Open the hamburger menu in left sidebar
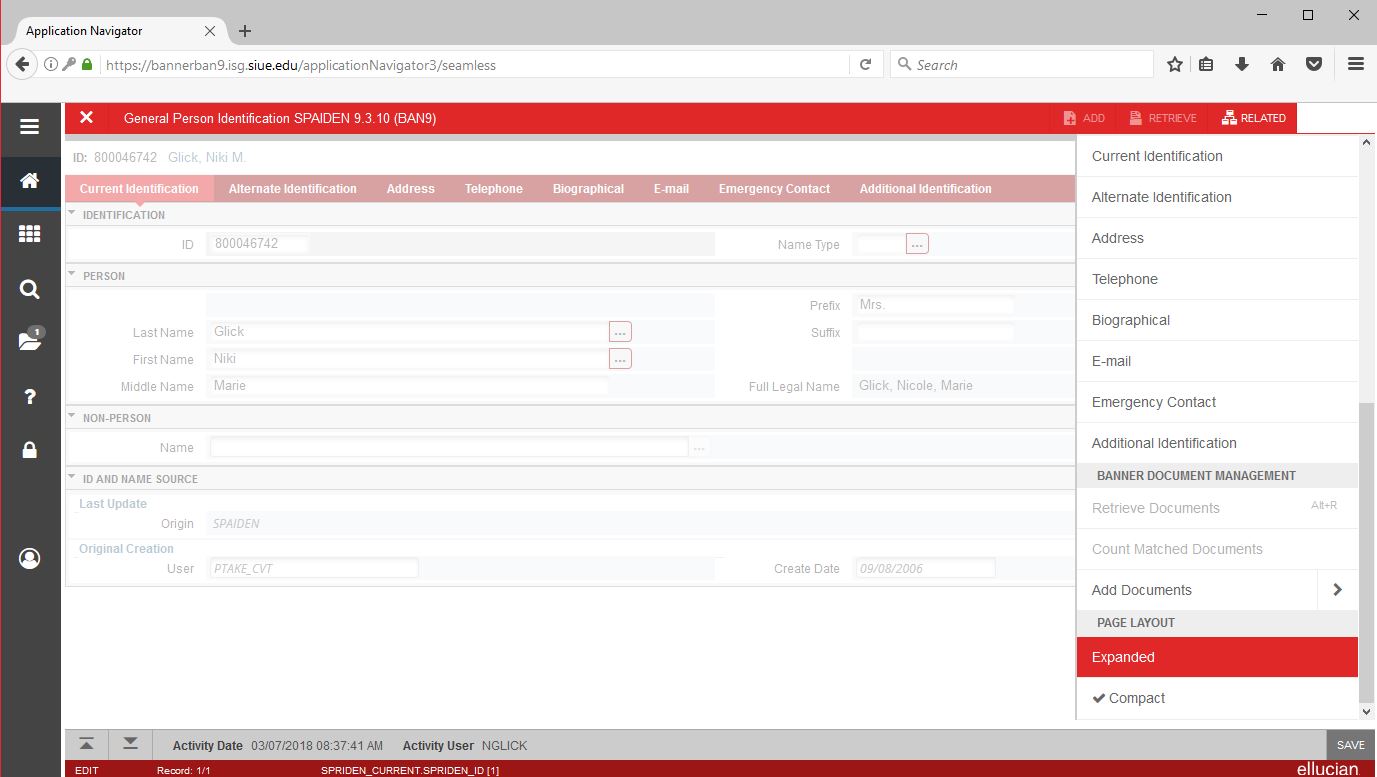This screenshot has height=777, width=1377. pyautogui.click(x=29, y=127)
